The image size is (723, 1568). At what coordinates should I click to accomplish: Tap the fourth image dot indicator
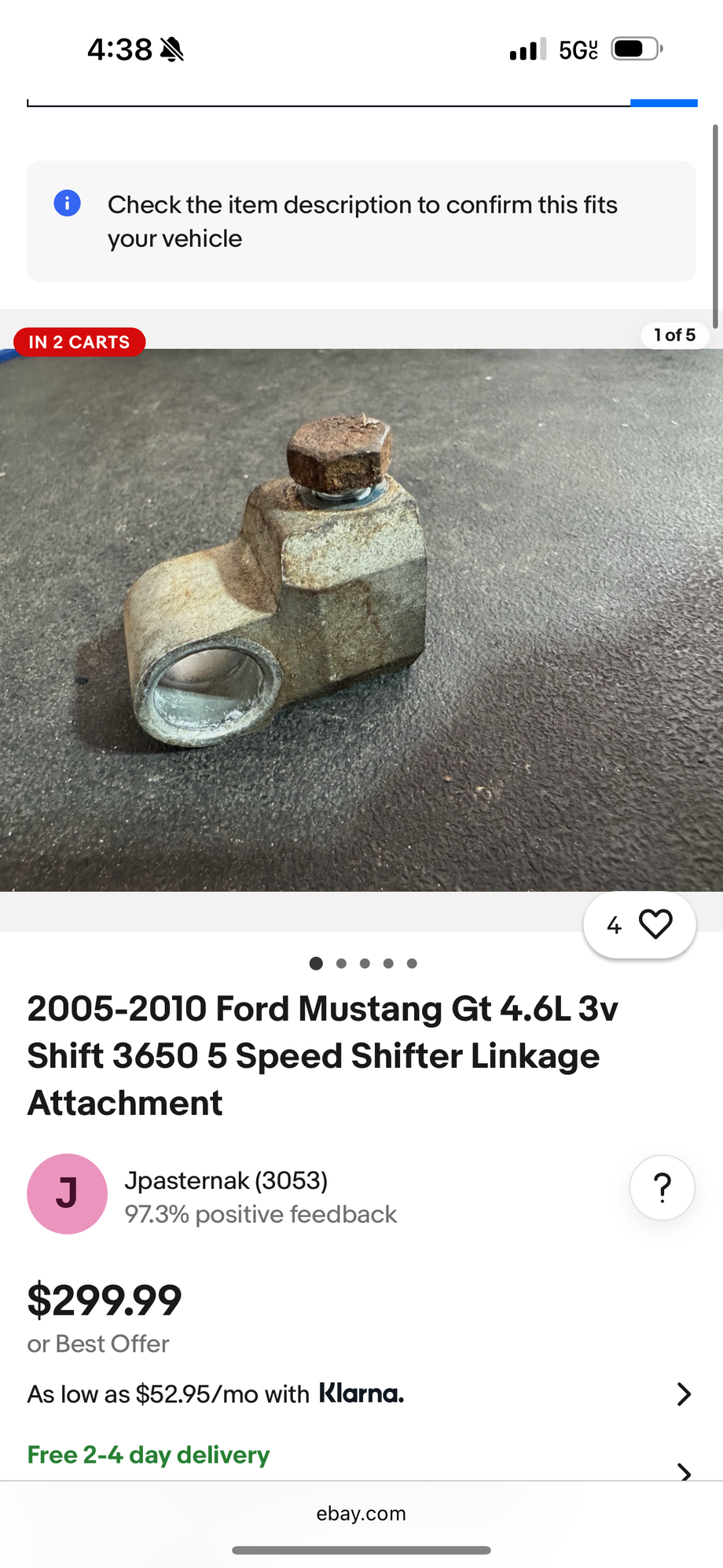pos(388,963)
